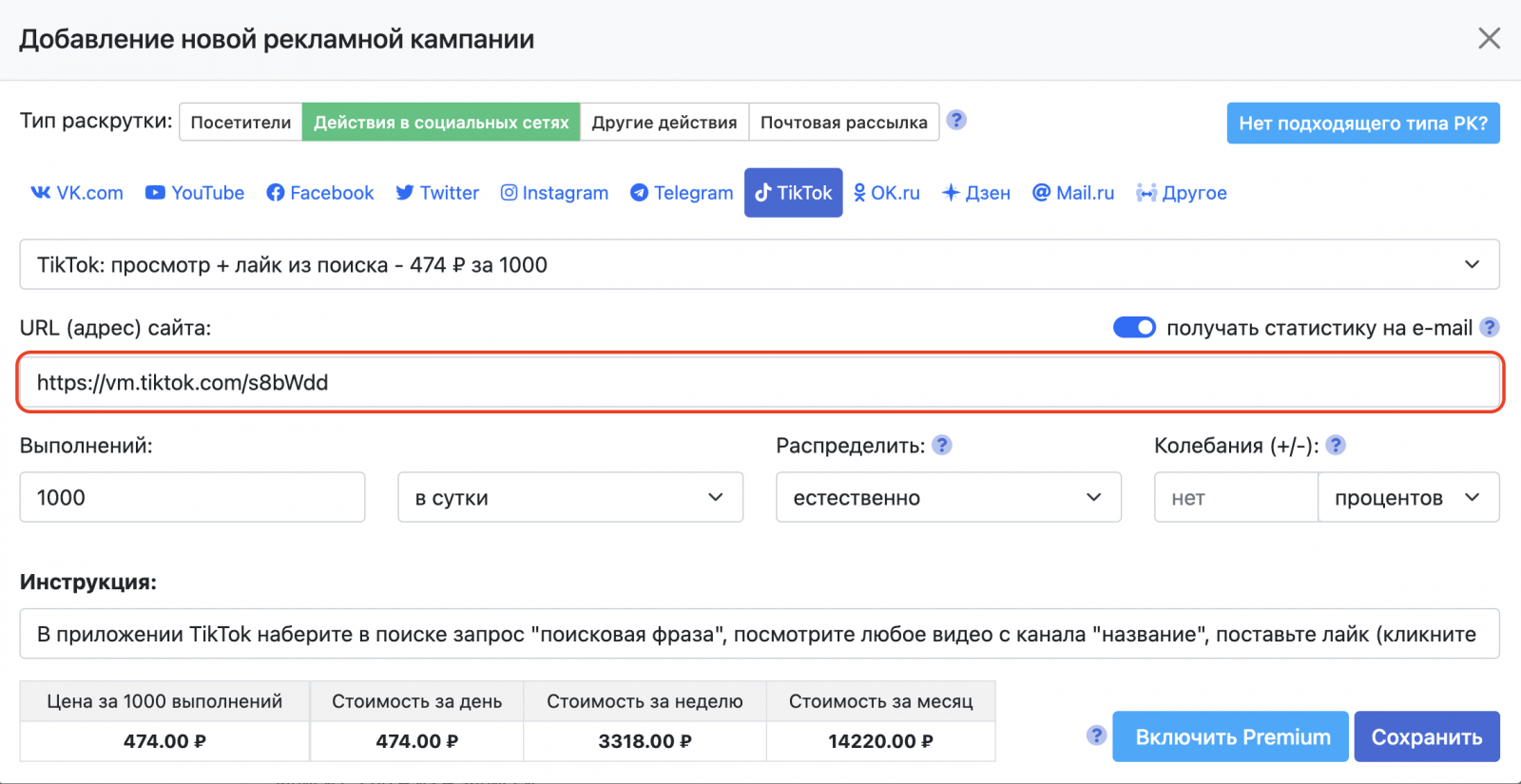Click the Включить Premium button

pos(1231,737)
